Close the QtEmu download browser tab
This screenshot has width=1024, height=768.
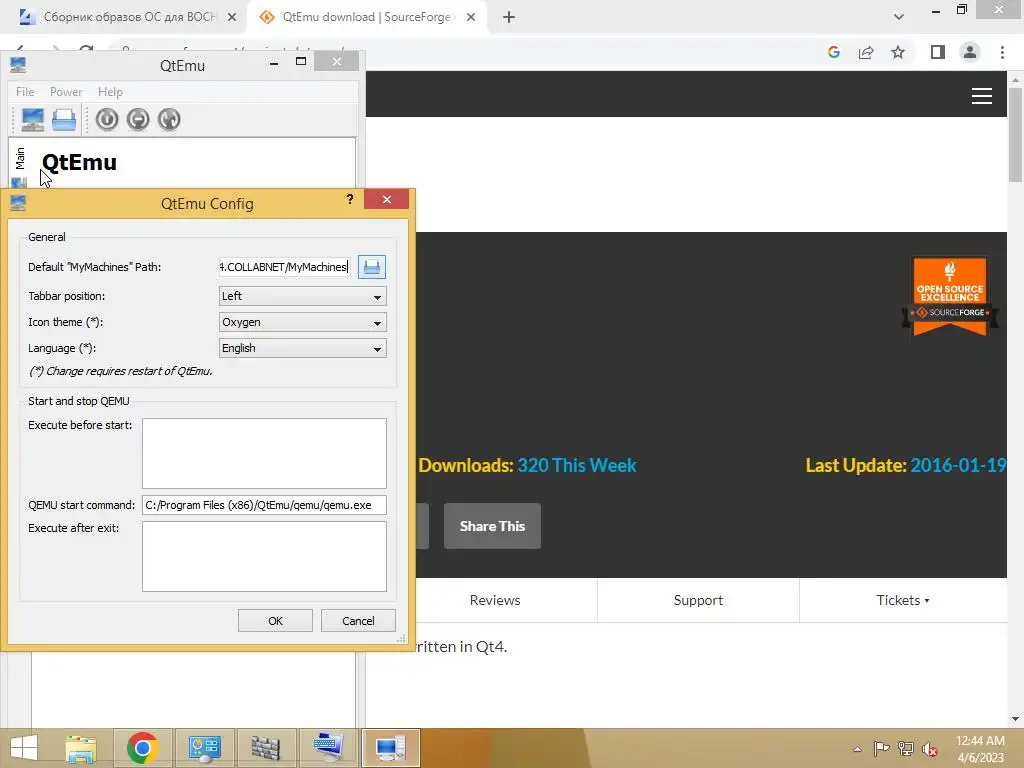click(x=471, y=17)
